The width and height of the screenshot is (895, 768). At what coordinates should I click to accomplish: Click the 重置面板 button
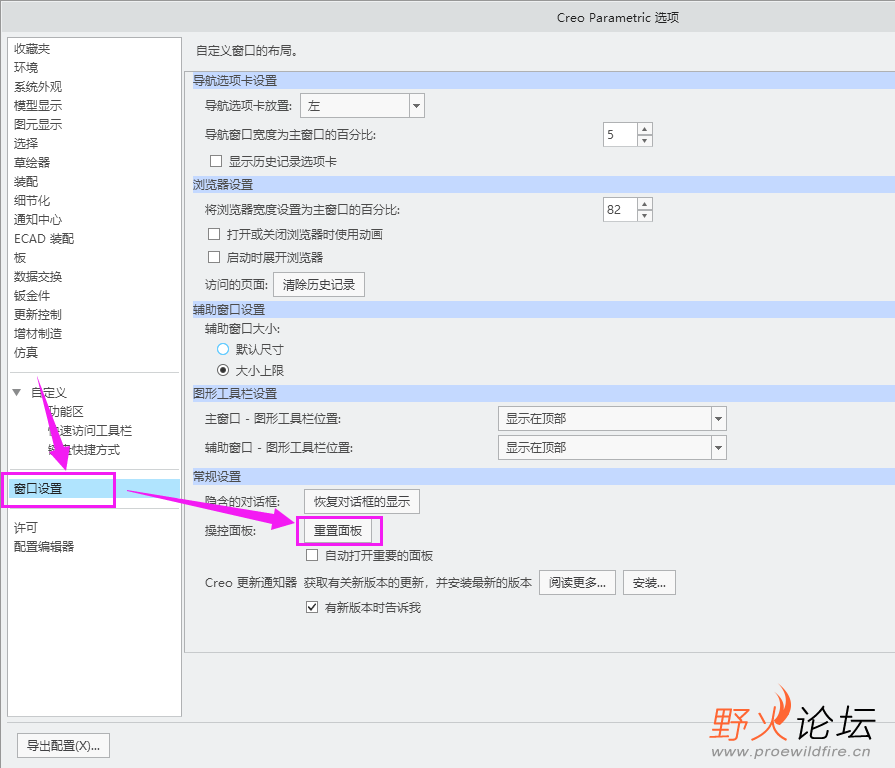coord(338,531)
